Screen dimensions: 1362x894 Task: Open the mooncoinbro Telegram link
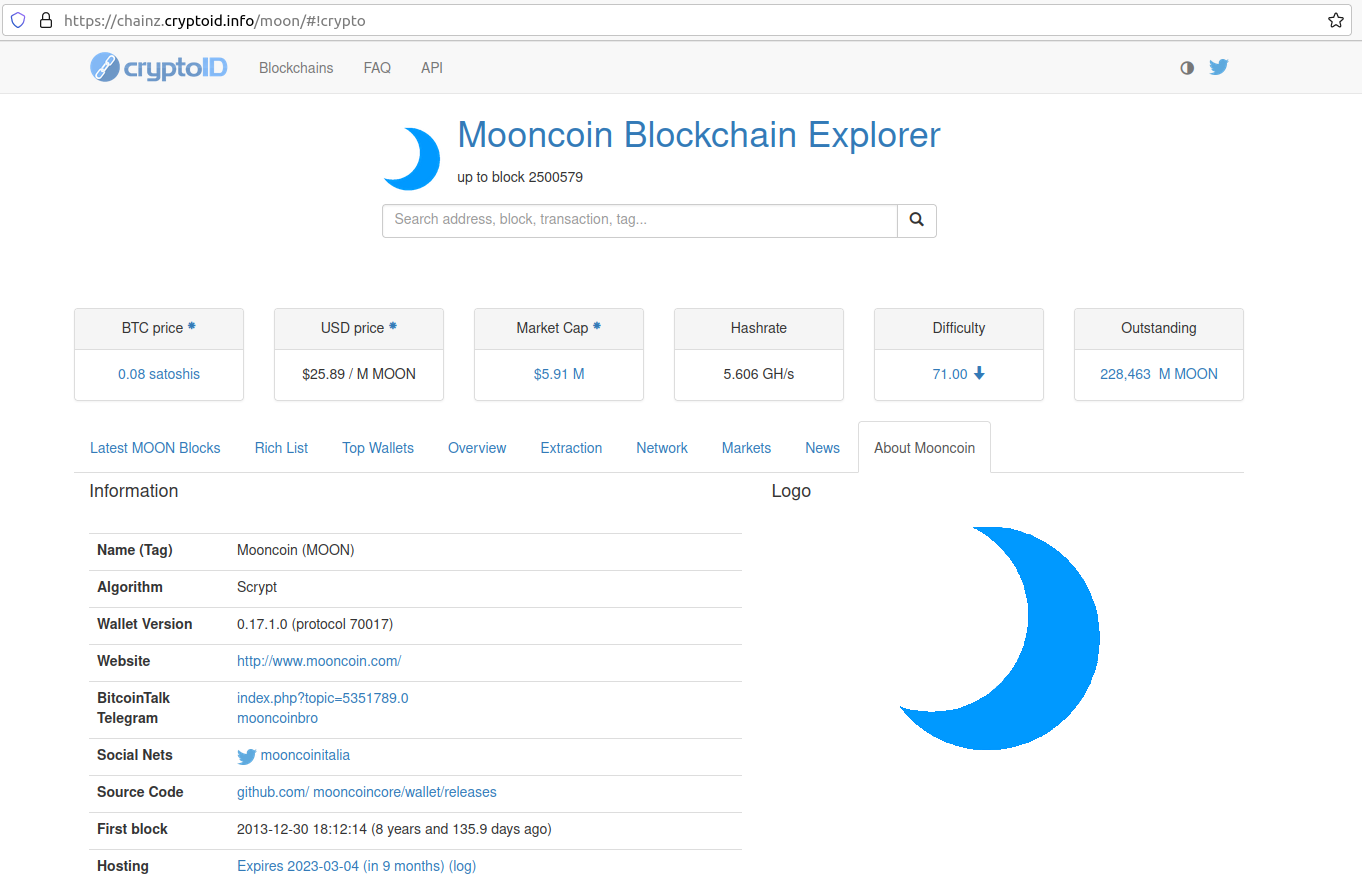click(x=277, y=718)
